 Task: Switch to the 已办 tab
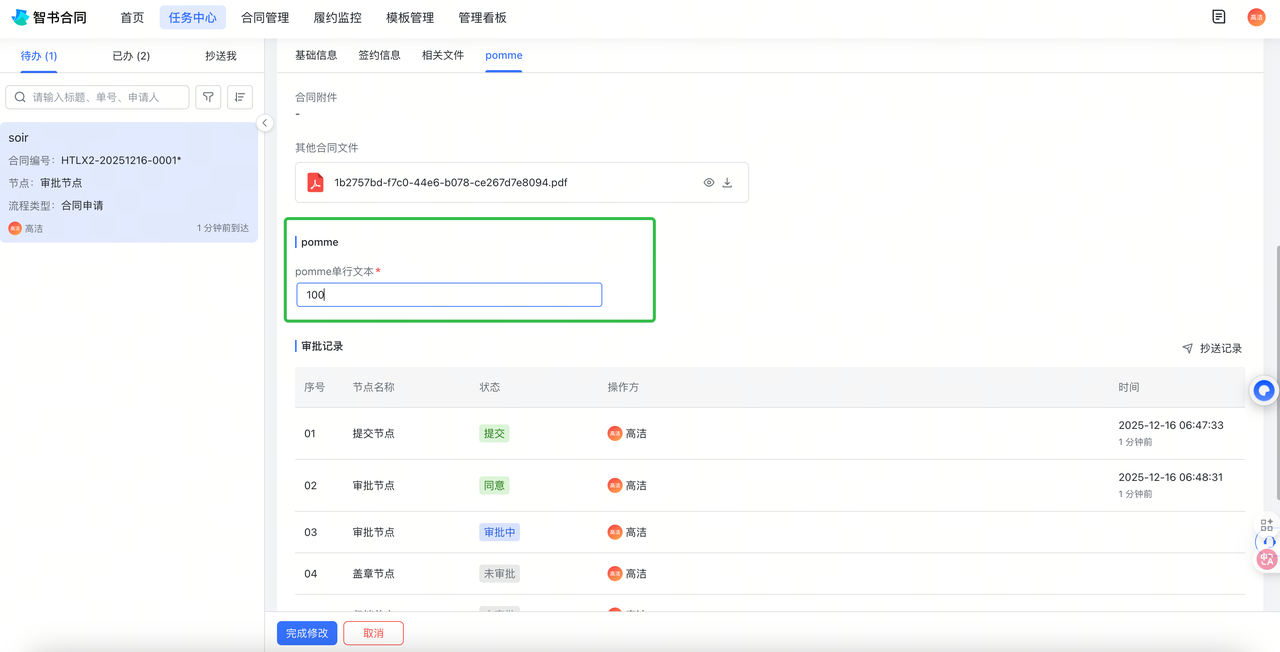click(x=130, y=56)
